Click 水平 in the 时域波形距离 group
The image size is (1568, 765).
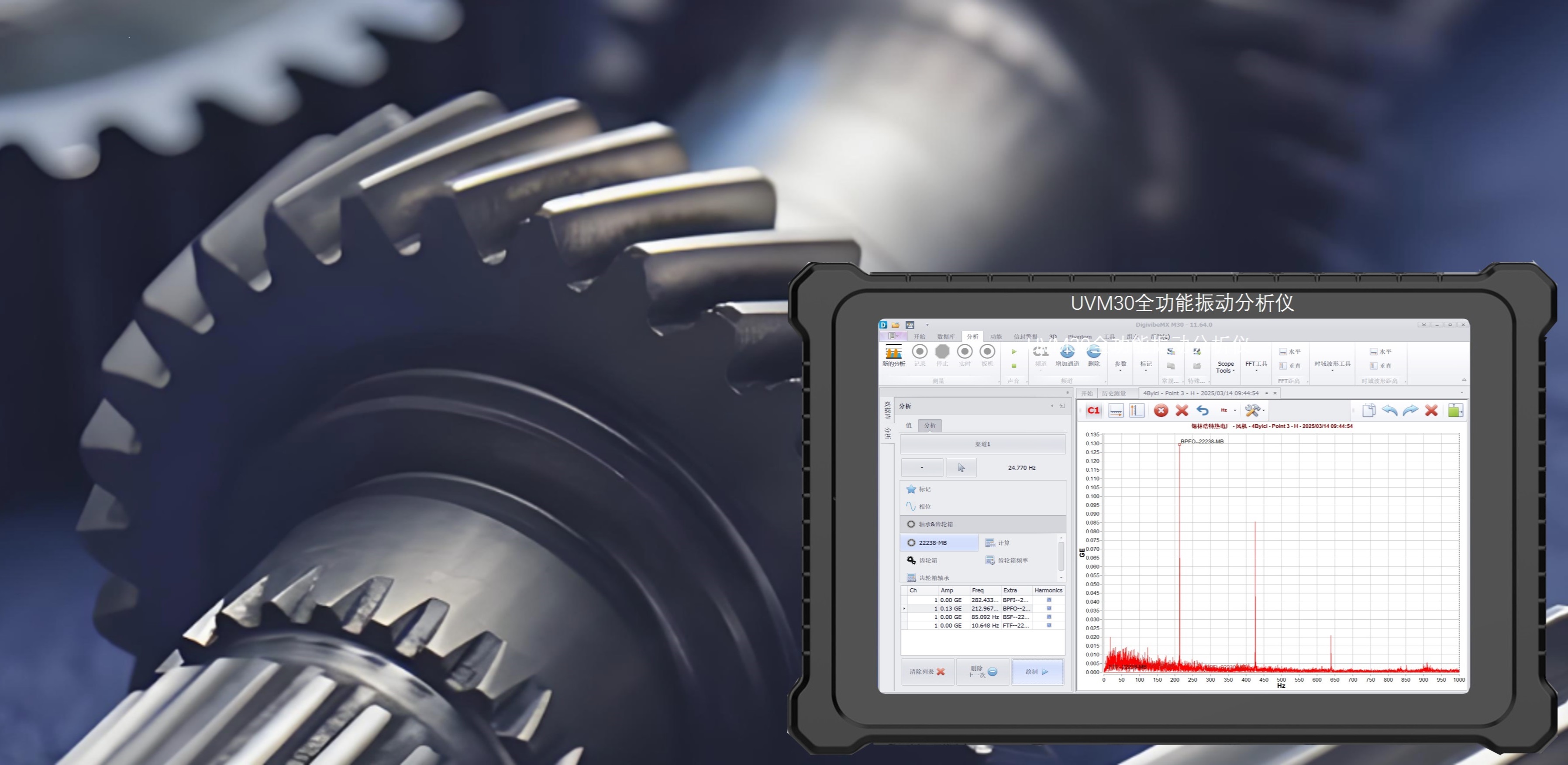[x=1381, y=351]
